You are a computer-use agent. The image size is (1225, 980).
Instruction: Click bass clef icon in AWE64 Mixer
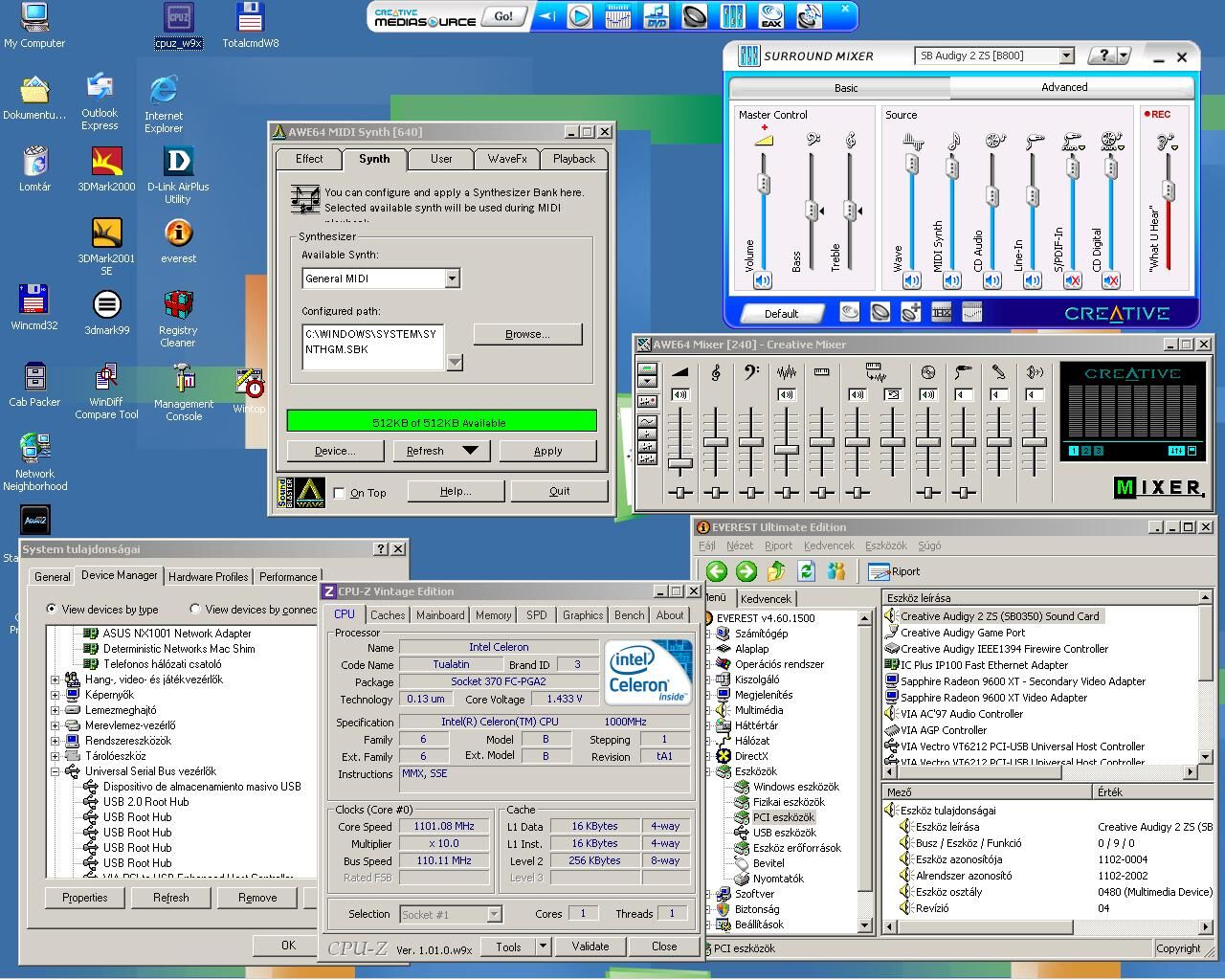coord(751,371)
